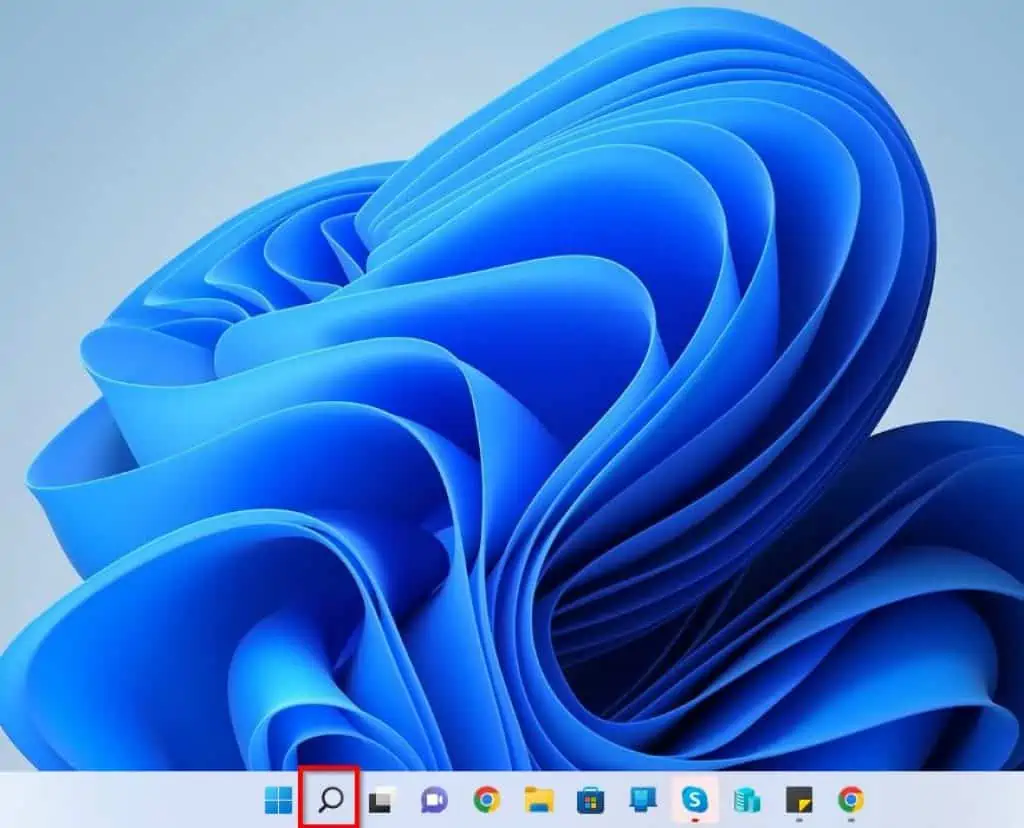Click the chat video-bubble icon
The image size is (1024, 828).
[x=432, y=800]
